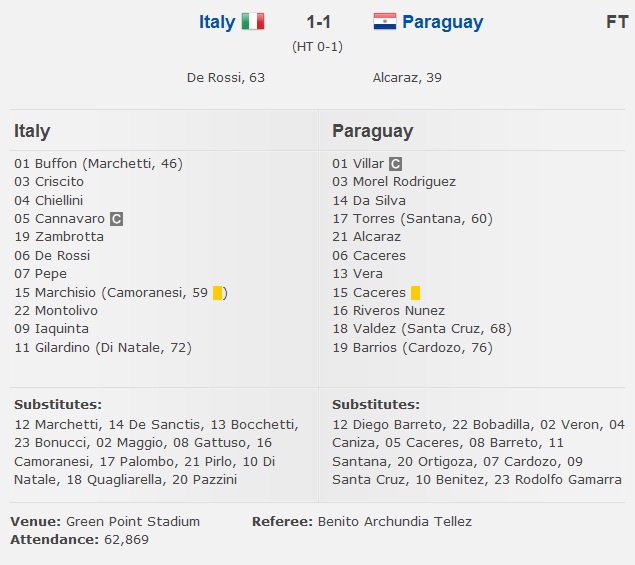Click the Paraguay flag icon
635x565 pixels.
point(385,22)
